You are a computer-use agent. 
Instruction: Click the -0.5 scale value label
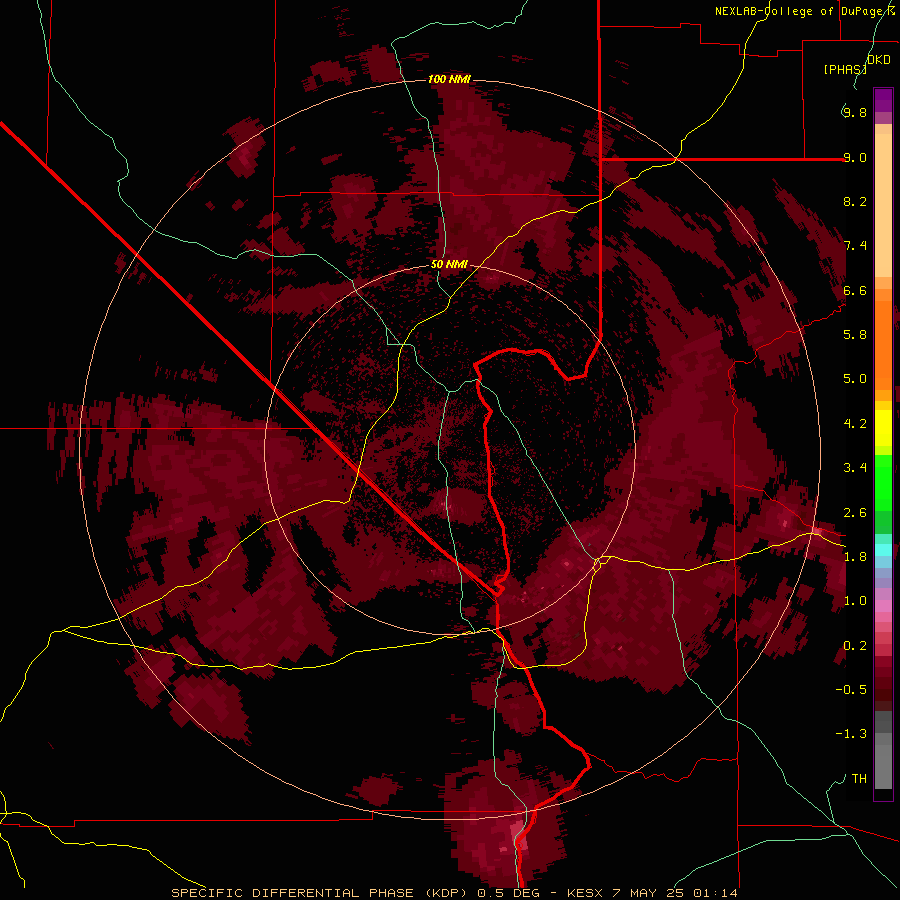[851, 690]
